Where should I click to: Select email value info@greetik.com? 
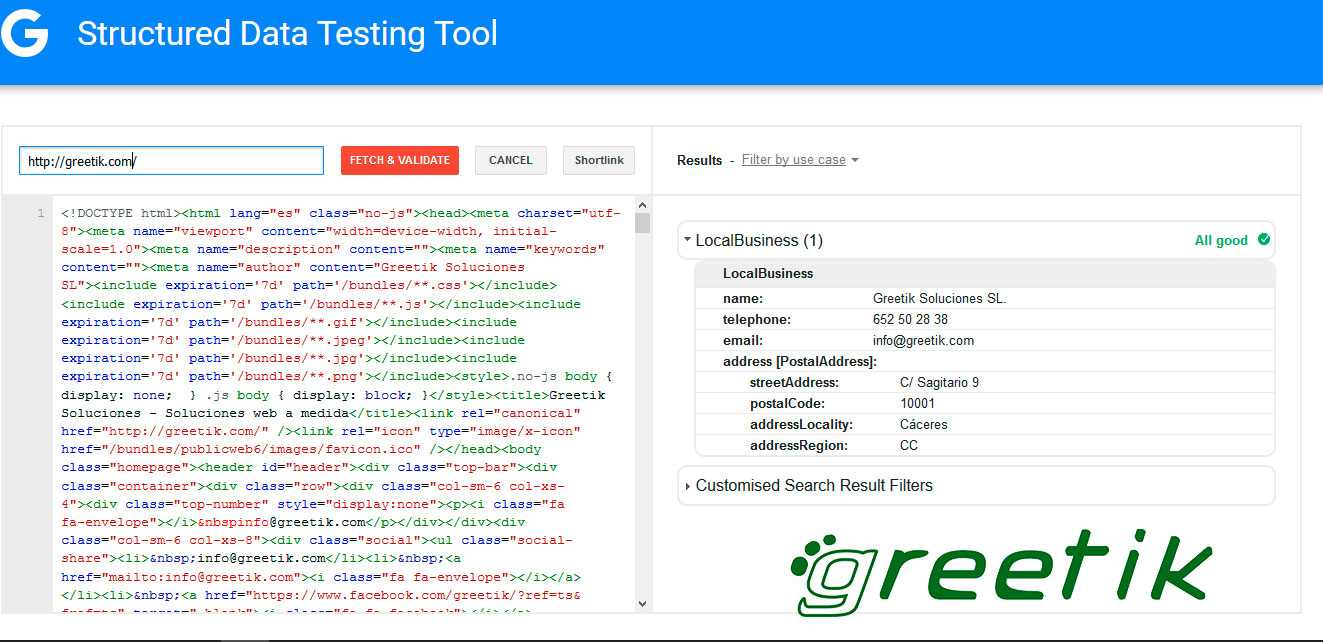[923, 341]
